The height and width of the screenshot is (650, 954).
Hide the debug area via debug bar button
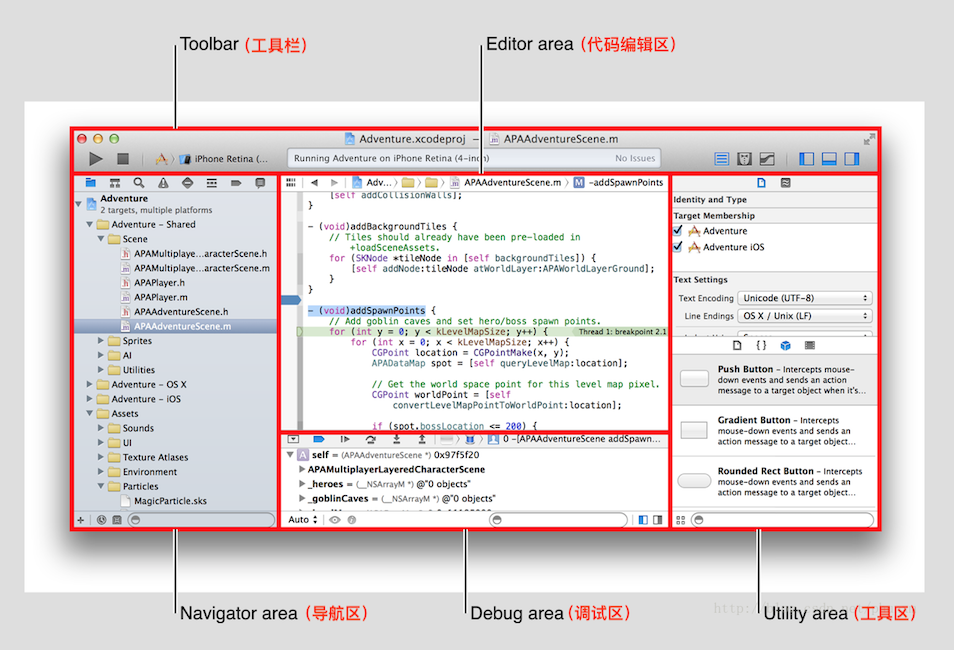pyautogui.click(x=293, y=439)
